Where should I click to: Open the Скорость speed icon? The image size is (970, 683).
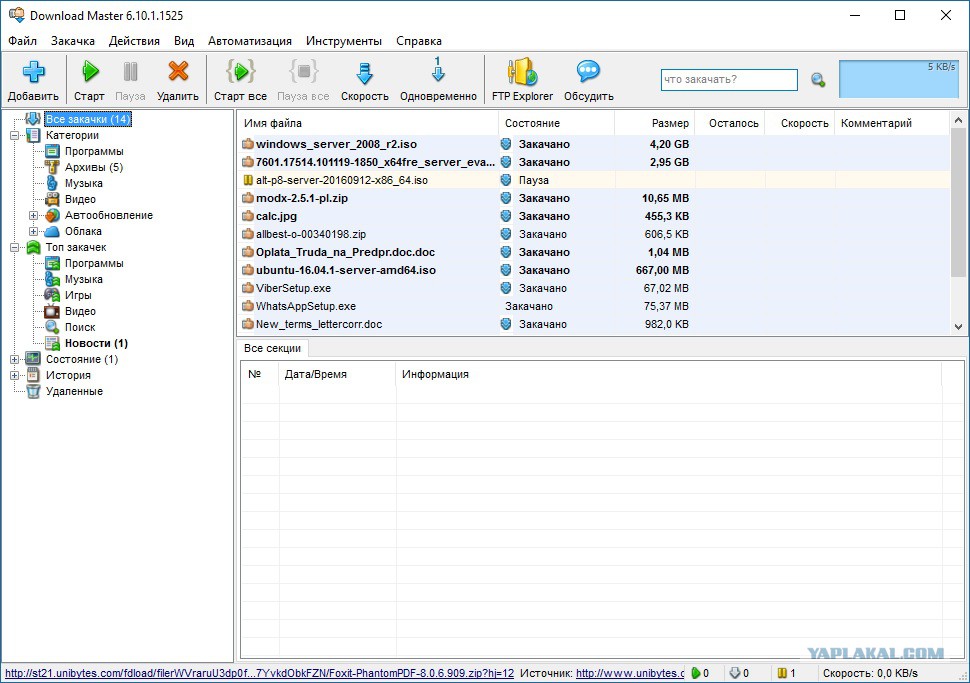364,73
